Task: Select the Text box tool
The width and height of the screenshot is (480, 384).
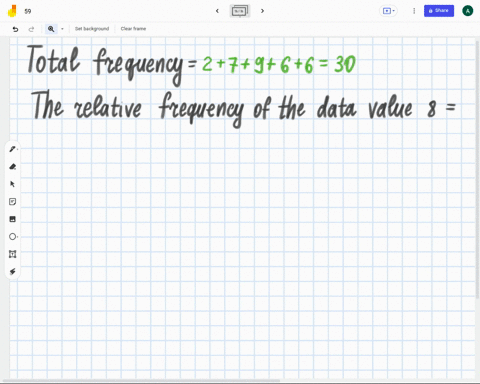Action: 13,254
